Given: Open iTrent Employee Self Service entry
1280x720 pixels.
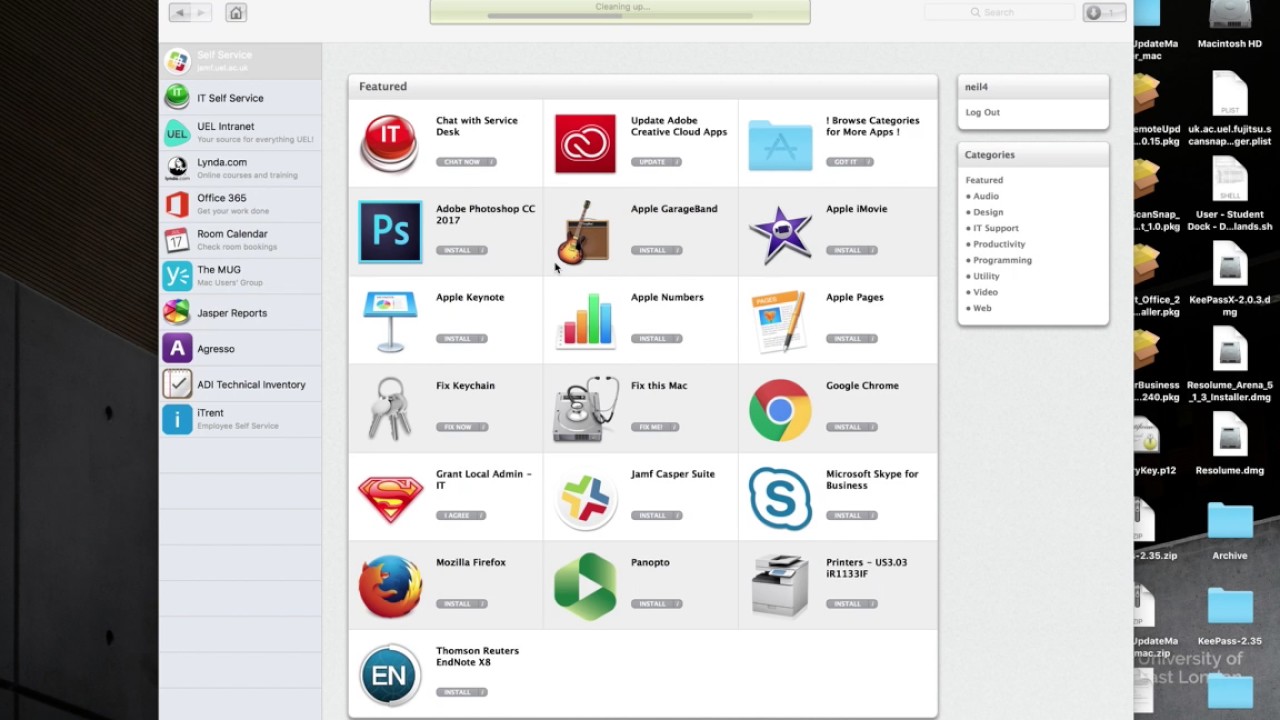Looking at the screenshot, I should coord(241,419).
